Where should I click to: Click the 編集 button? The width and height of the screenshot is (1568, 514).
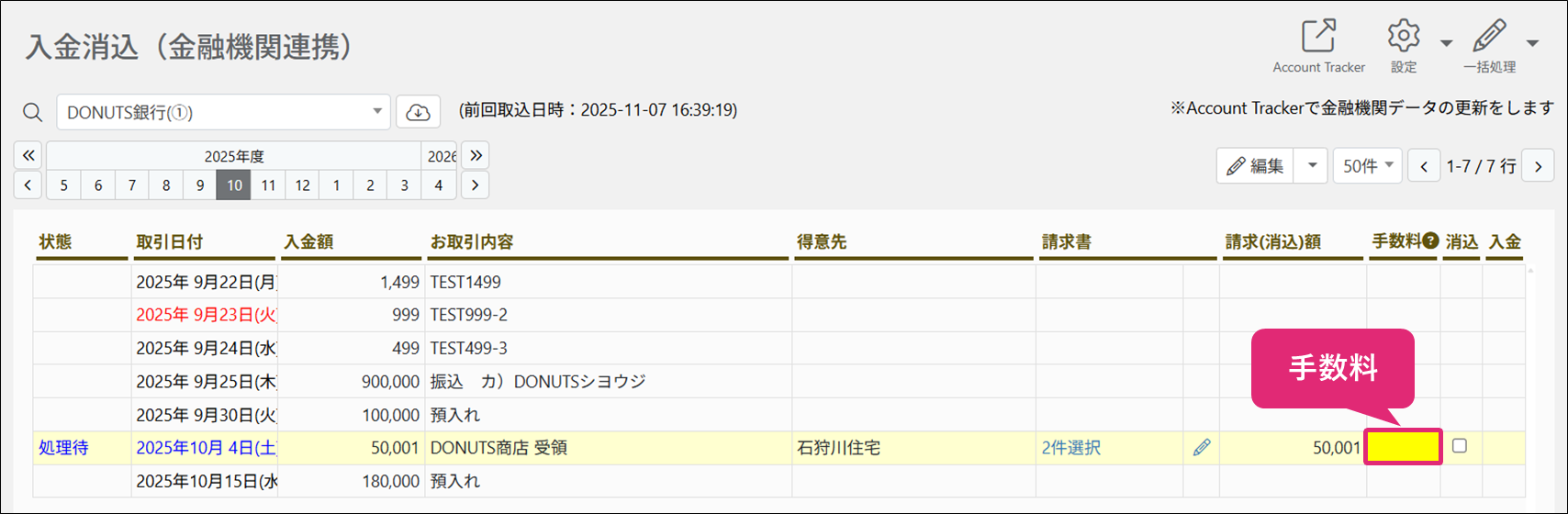1257,166
